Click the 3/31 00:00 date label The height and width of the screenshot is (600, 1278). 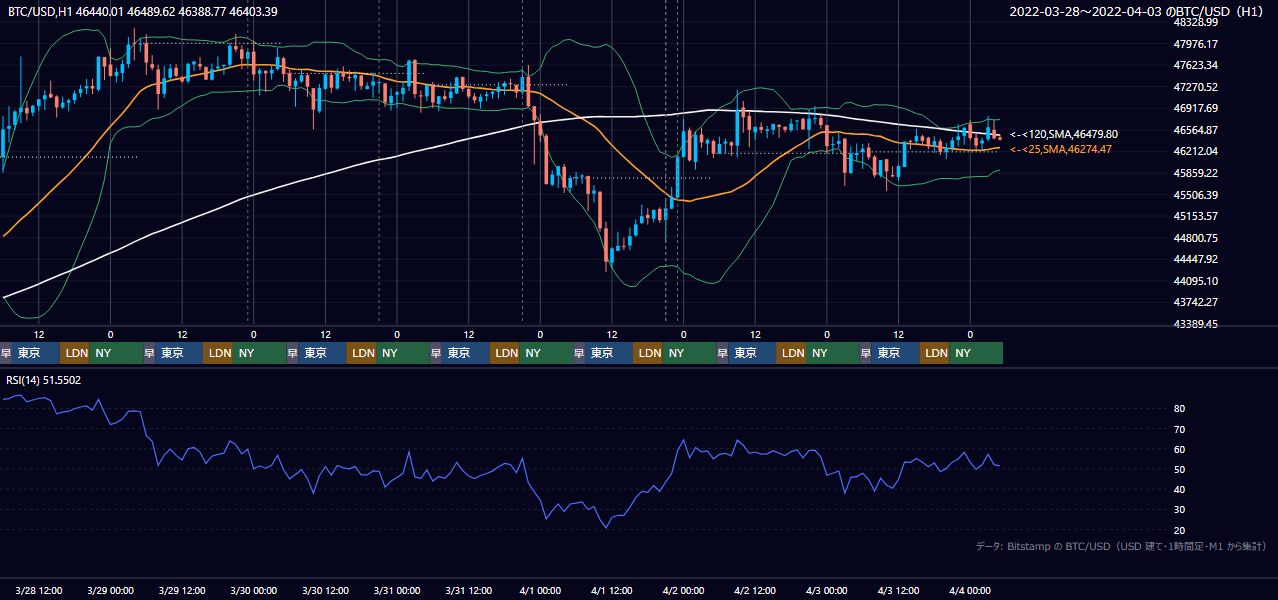pyautogui.click(x=397, y=590)
